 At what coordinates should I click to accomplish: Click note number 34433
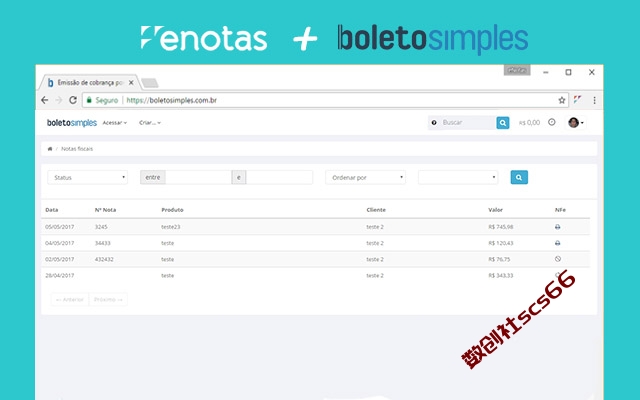(x=102, y=243)
